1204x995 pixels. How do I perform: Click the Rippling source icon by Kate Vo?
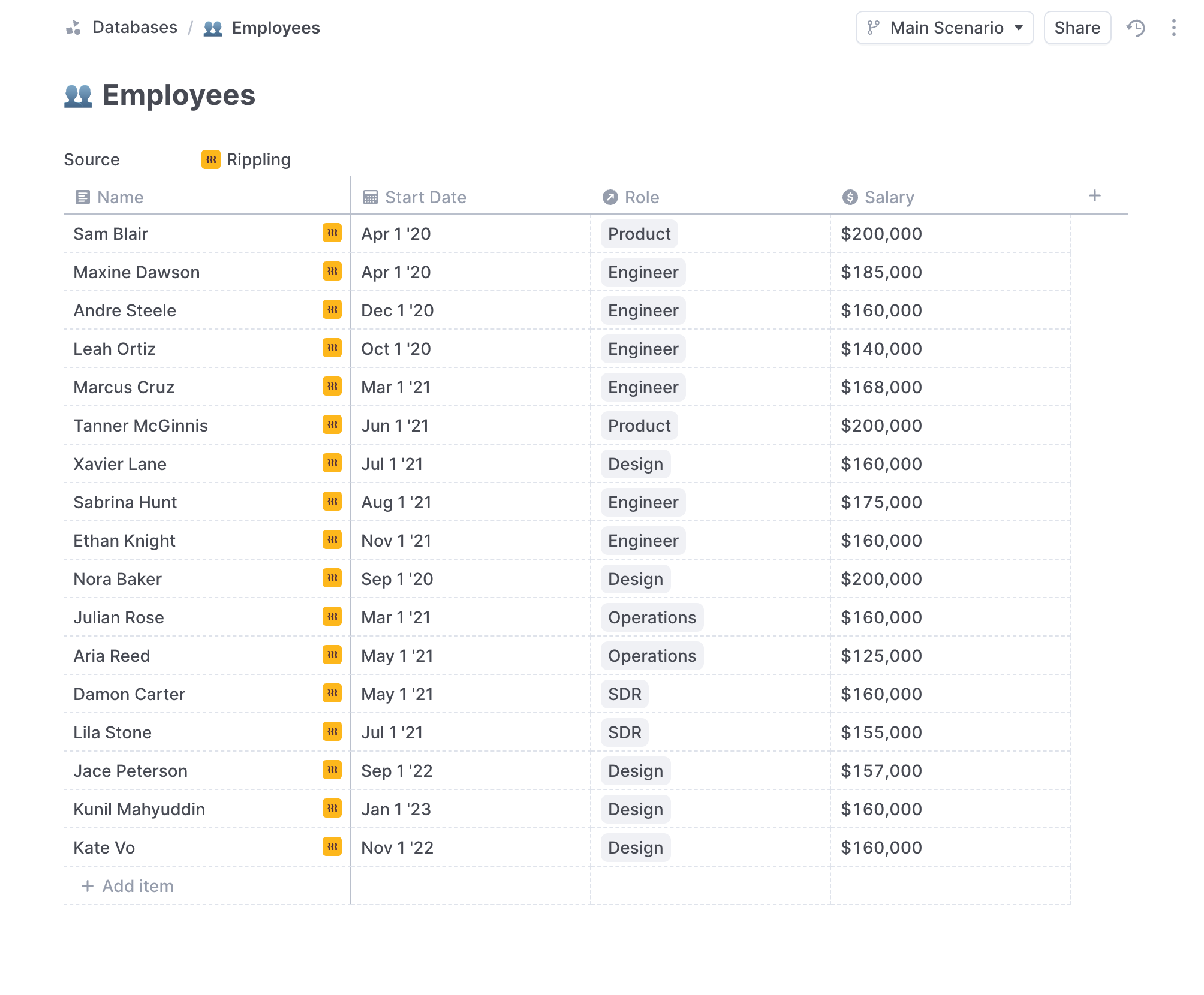click(332, 847)
